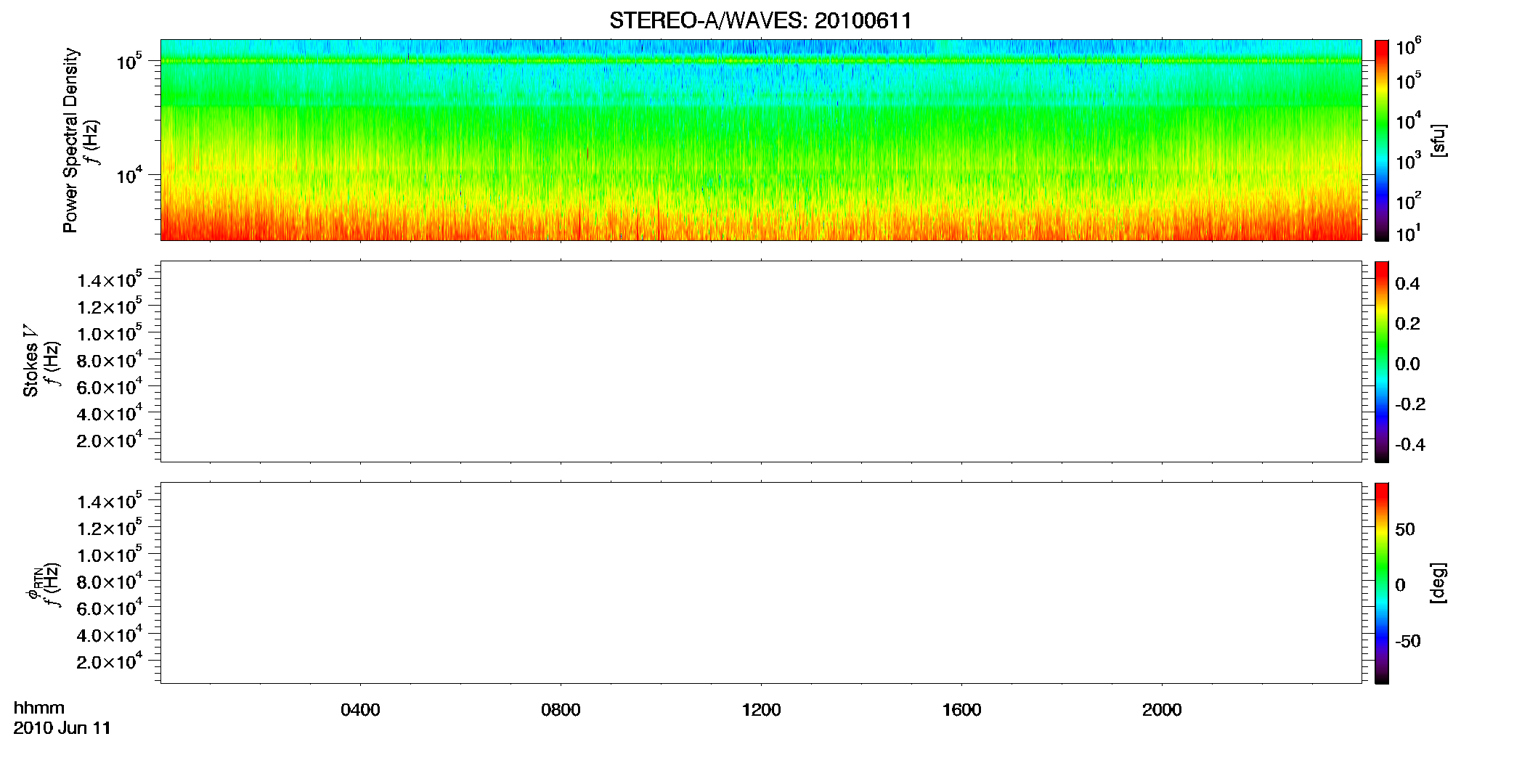Image resolution: width=1522 pixels, height=784 pixels.
Task: Click the 1200 time tick label
Action: point(761,710)
